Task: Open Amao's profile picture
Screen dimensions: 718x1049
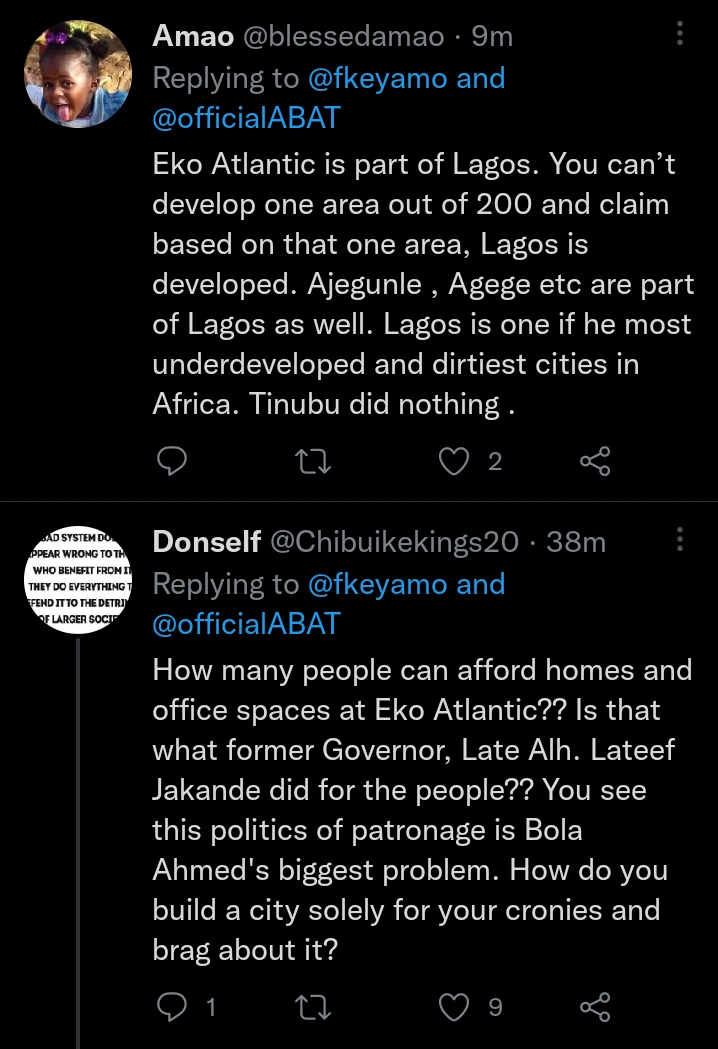Action: (x=78, y=75)
